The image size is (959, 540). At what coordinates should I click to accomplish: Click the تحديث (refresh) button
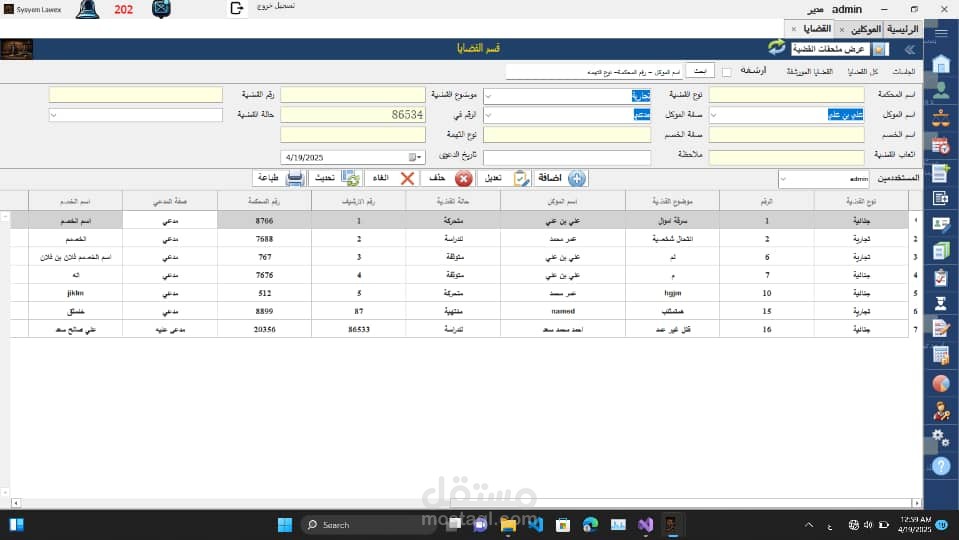coord(335,178)
